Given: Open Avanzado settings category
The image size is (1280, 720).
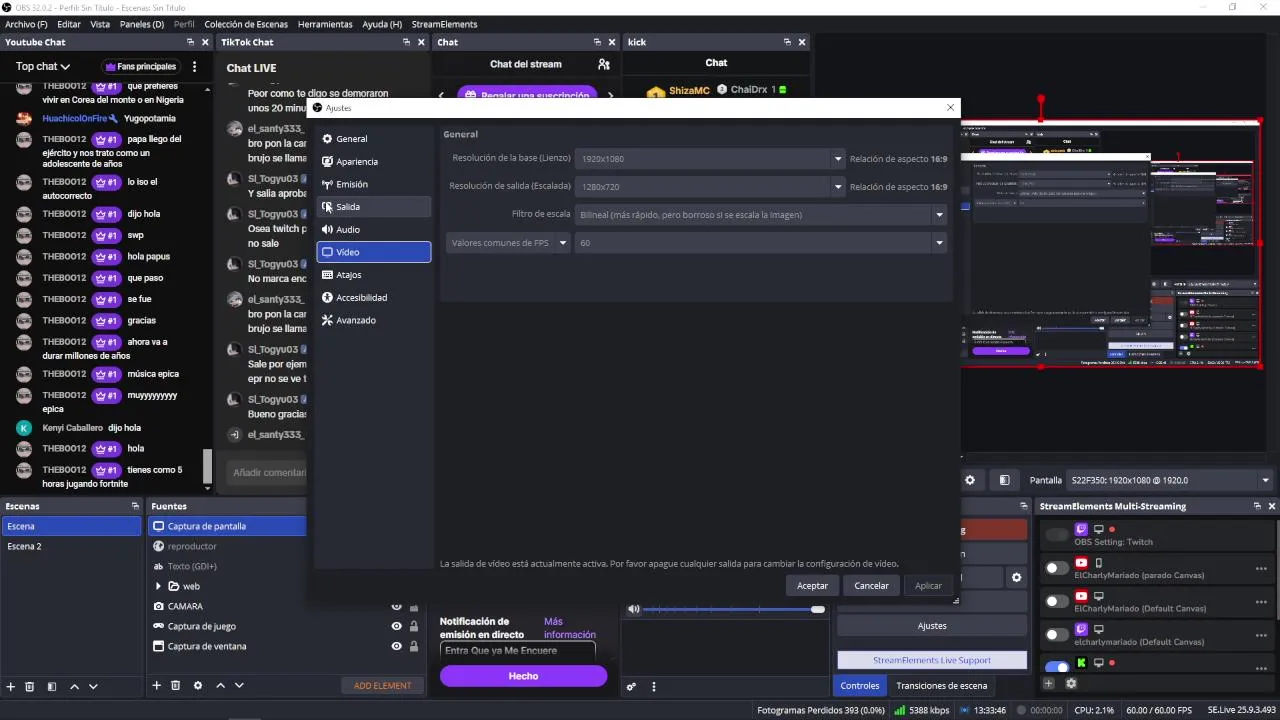Looking at the screenshot, I should [x=374, y=320].
